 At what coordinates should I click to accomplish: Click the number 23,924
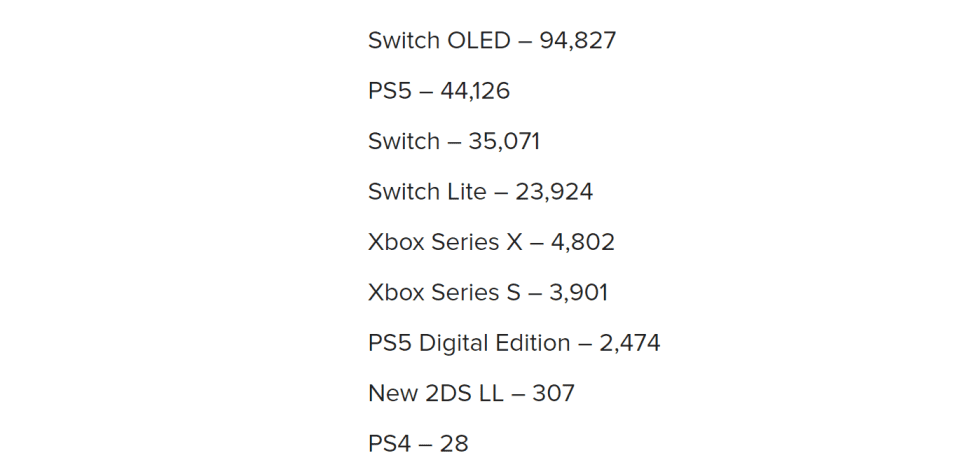point(554,192)
